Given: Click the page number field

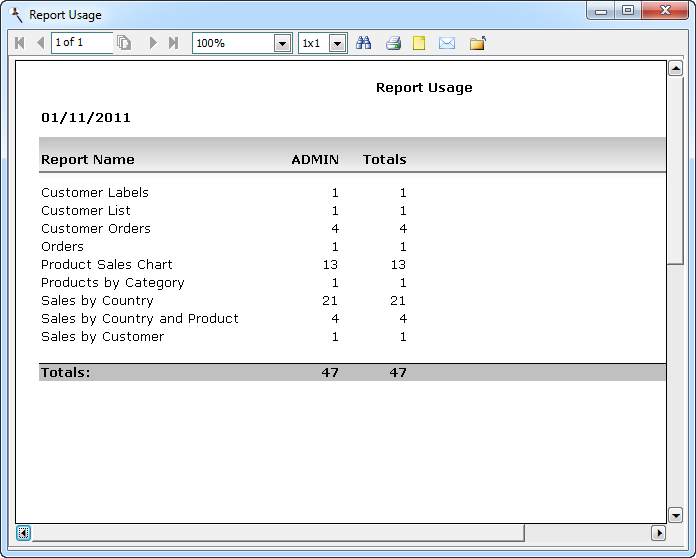Looking at the screenshot, I should point(81,43).
